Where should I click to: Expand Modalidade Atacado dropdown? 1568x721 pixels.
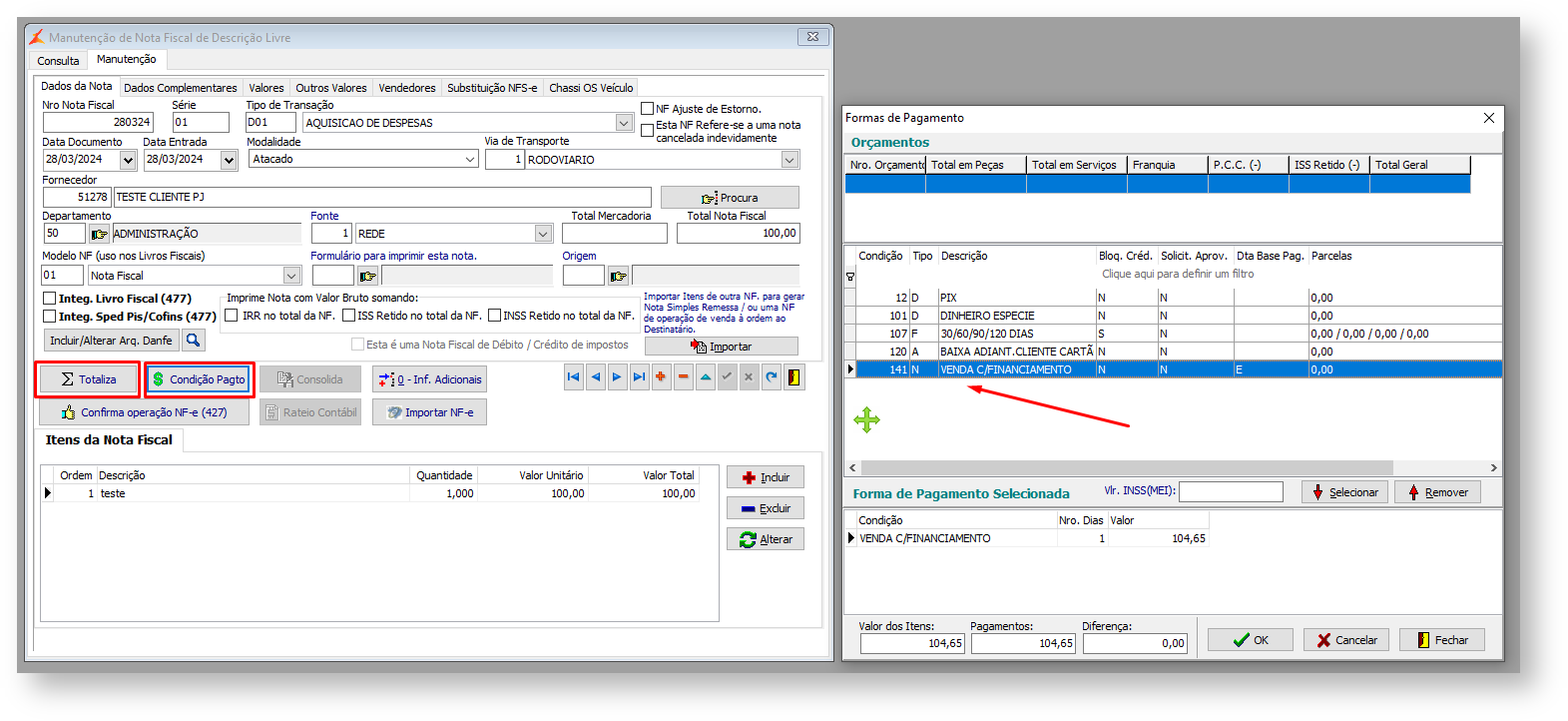[x=470, y=160]
